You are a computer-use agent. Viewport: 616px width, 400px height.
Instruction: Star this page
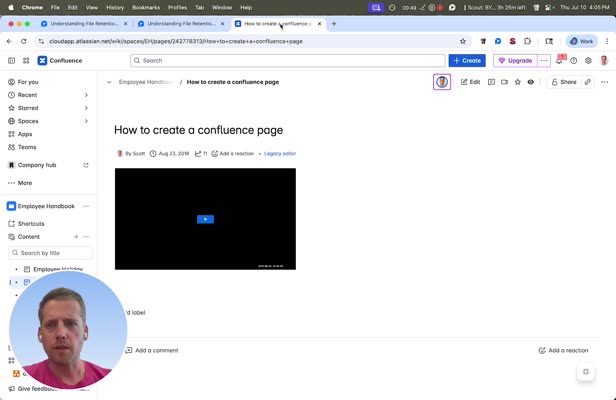coord(517,82)
